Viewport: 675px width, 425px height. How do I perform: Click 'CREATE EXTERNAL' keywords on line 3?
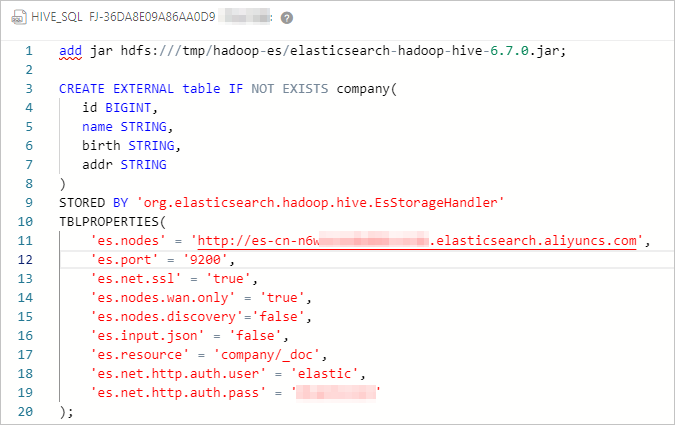pyautogui.click(x=116, y=89)
